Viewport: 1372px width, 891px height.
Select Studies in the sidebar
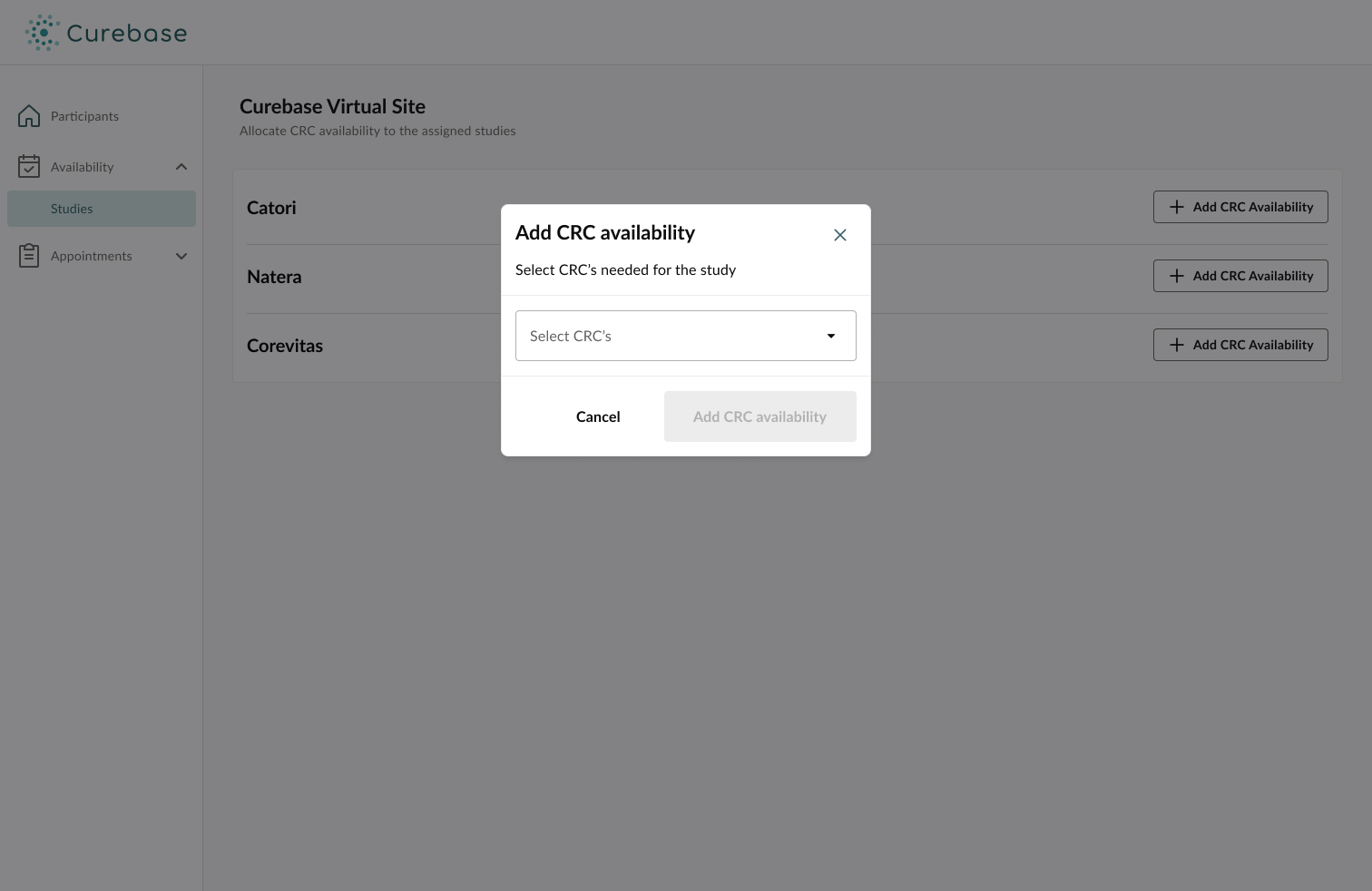[x=102, y=209]
